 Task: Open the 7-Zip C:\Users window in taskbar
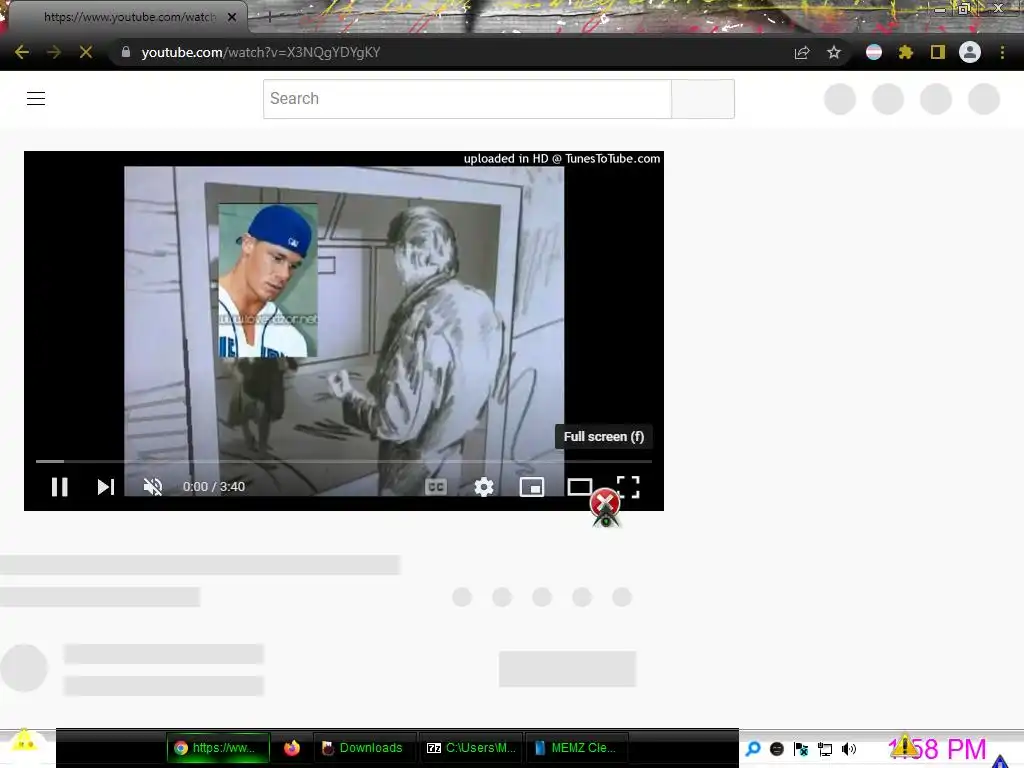pyautogui.click(x=470, y=748)
